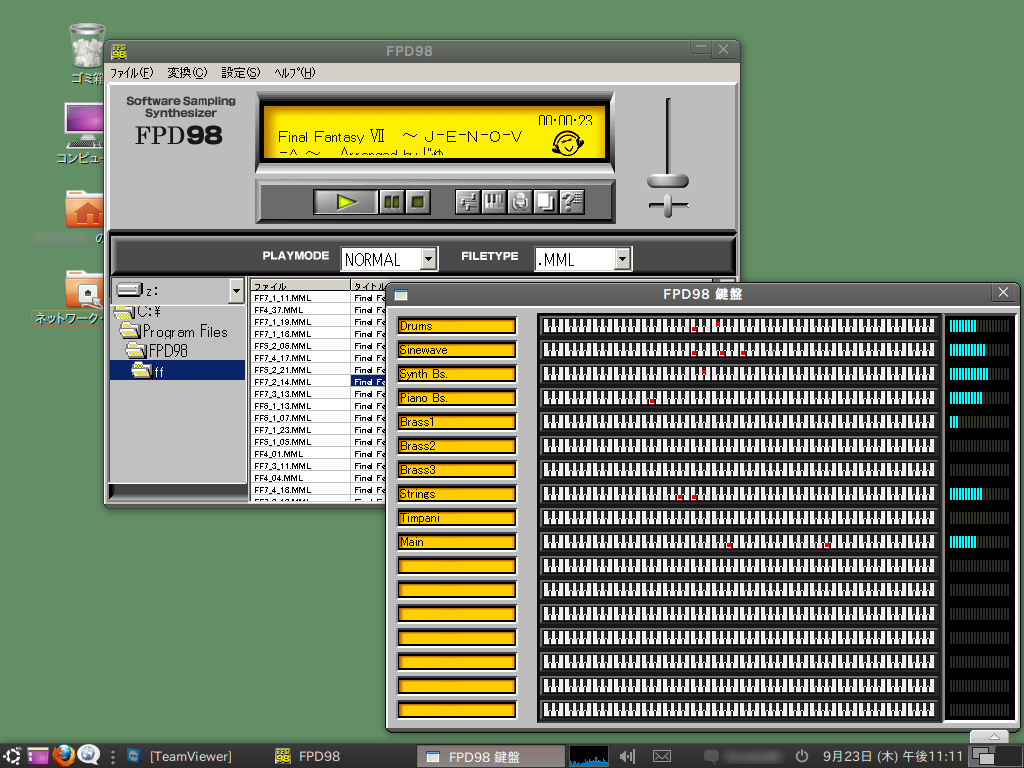
Task: Open the Network desktop icon
Action: 84,289
